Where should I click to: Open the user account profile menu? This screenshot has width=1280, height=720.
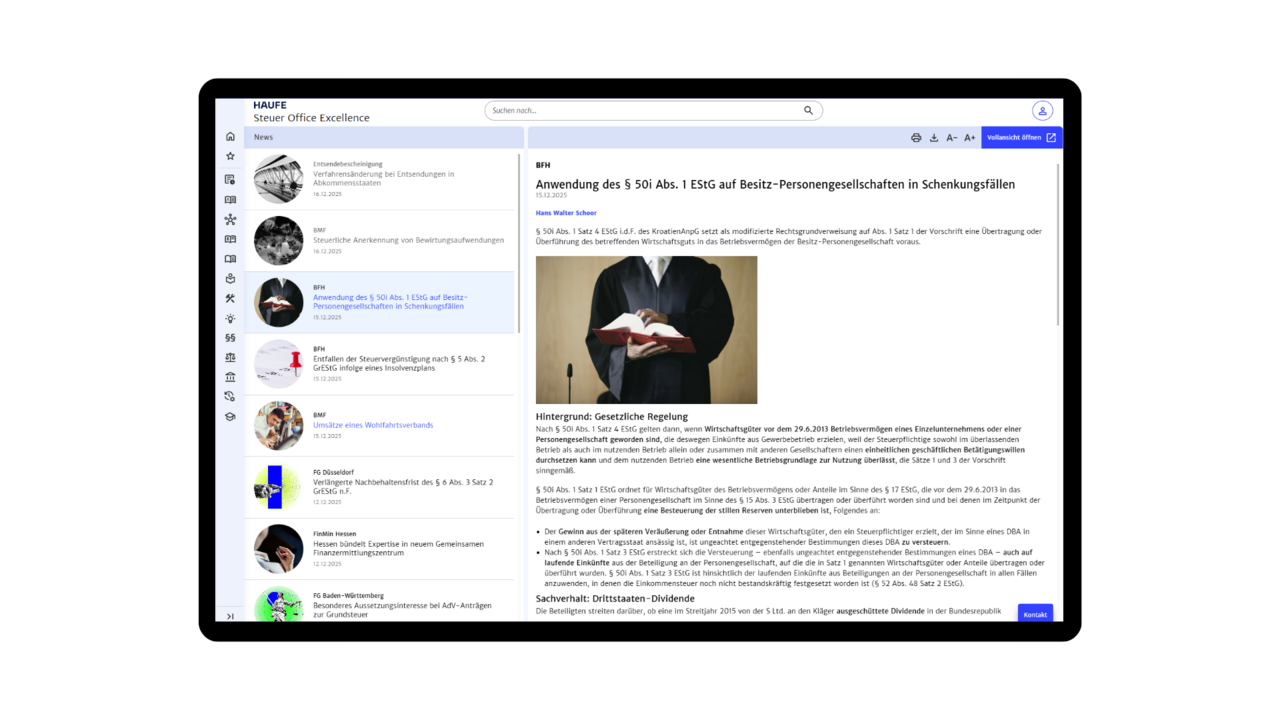pos(1042,111)
